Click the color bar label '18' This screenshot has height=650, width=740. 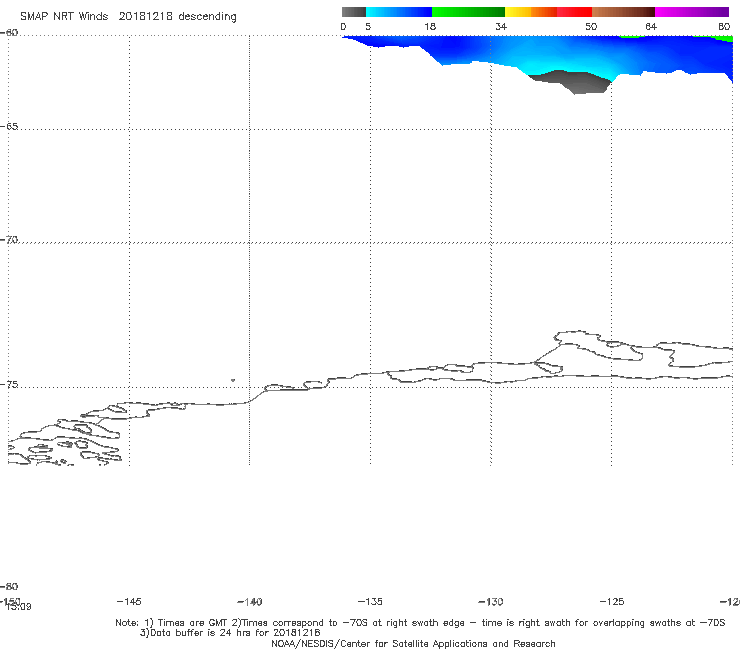(x=430, y=26)
